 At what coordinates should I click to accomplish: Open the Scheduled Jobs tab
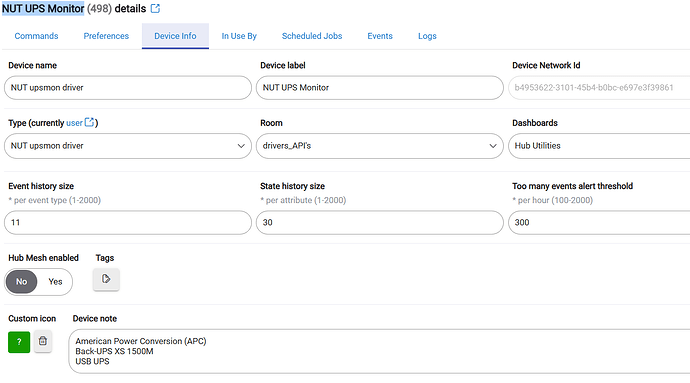click(x=312, y=36)
